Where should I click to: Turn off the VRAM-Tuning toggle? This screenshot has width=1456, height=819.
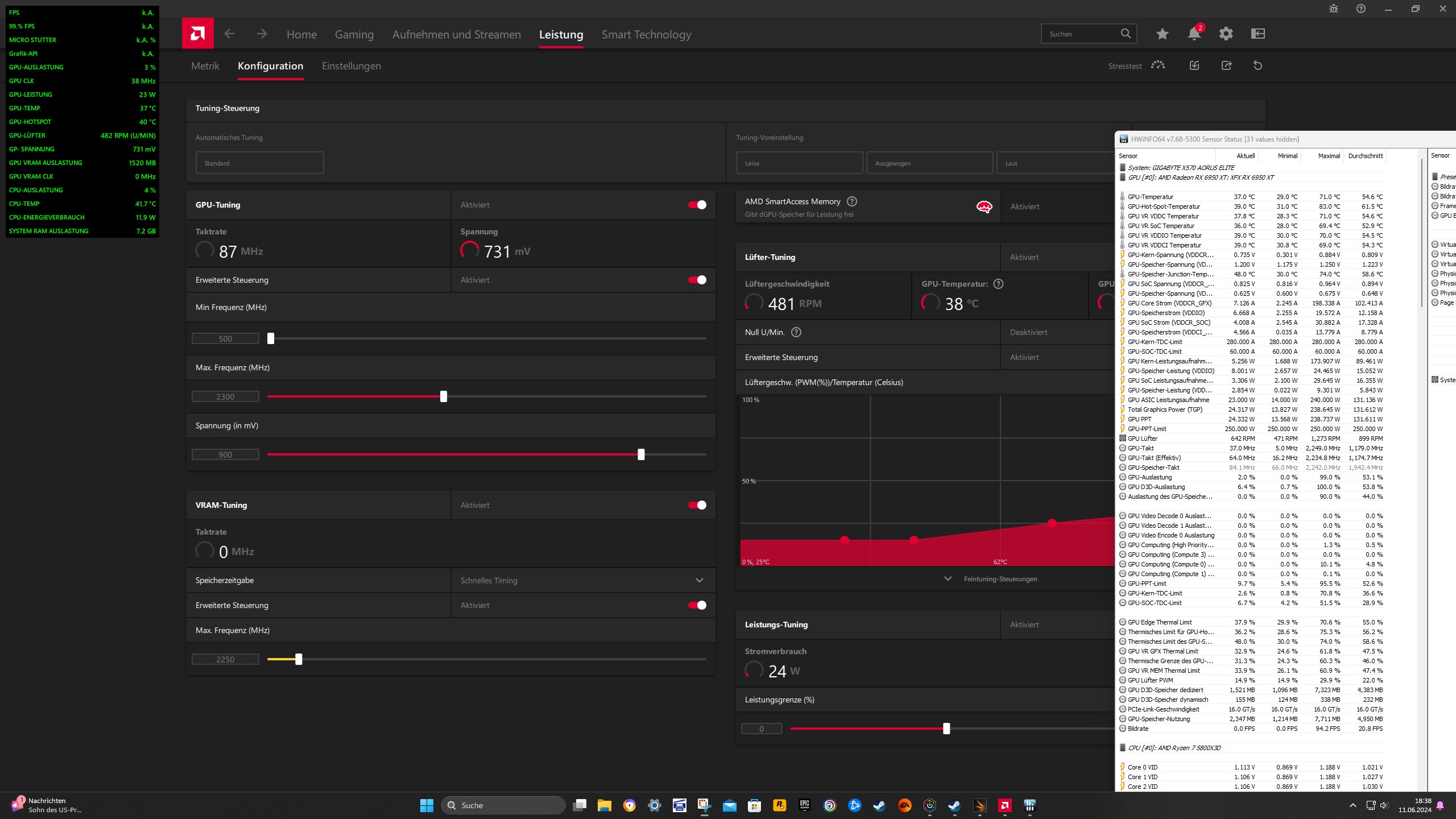[697, 505]
